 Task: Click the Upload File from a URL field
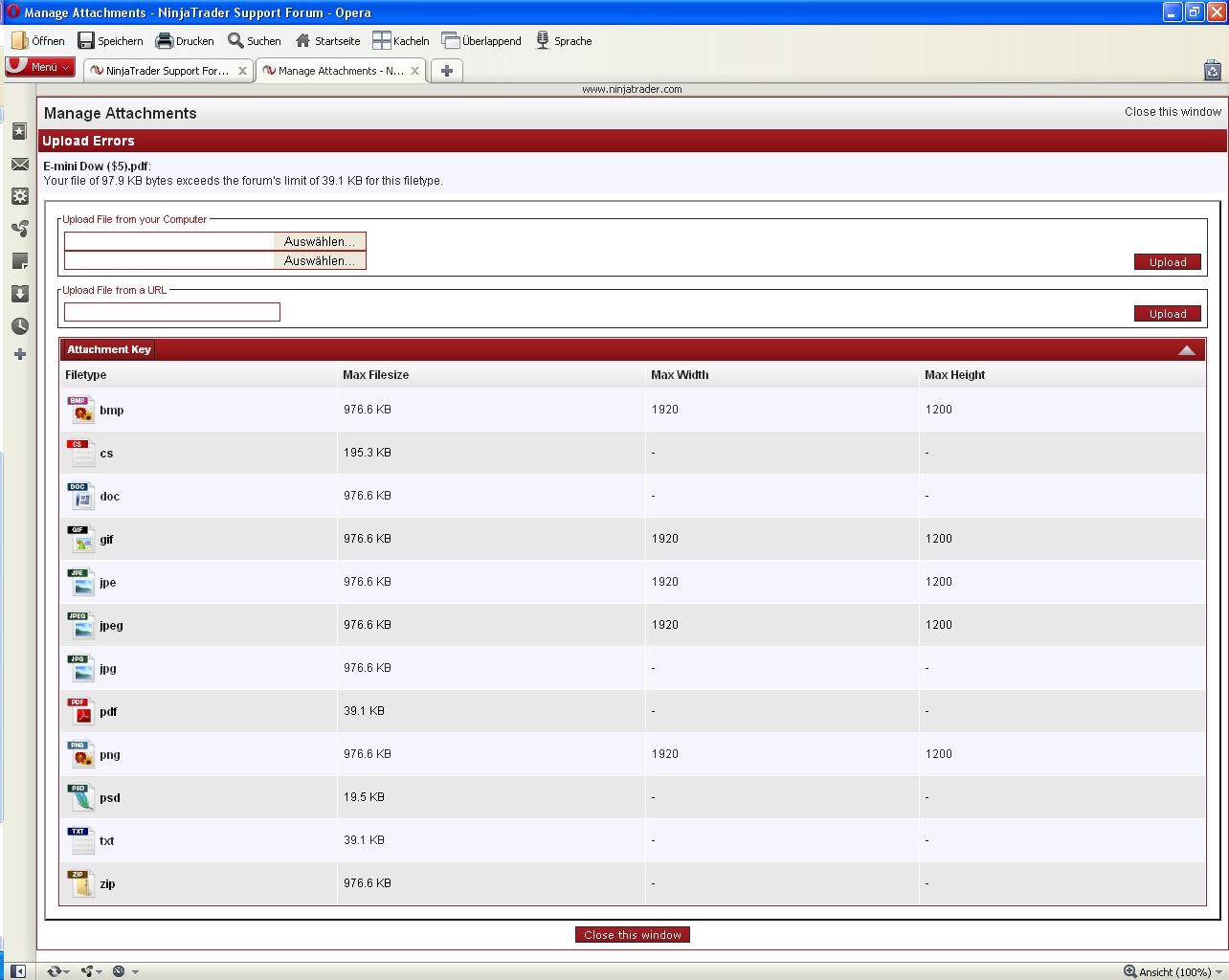(172, 312)
